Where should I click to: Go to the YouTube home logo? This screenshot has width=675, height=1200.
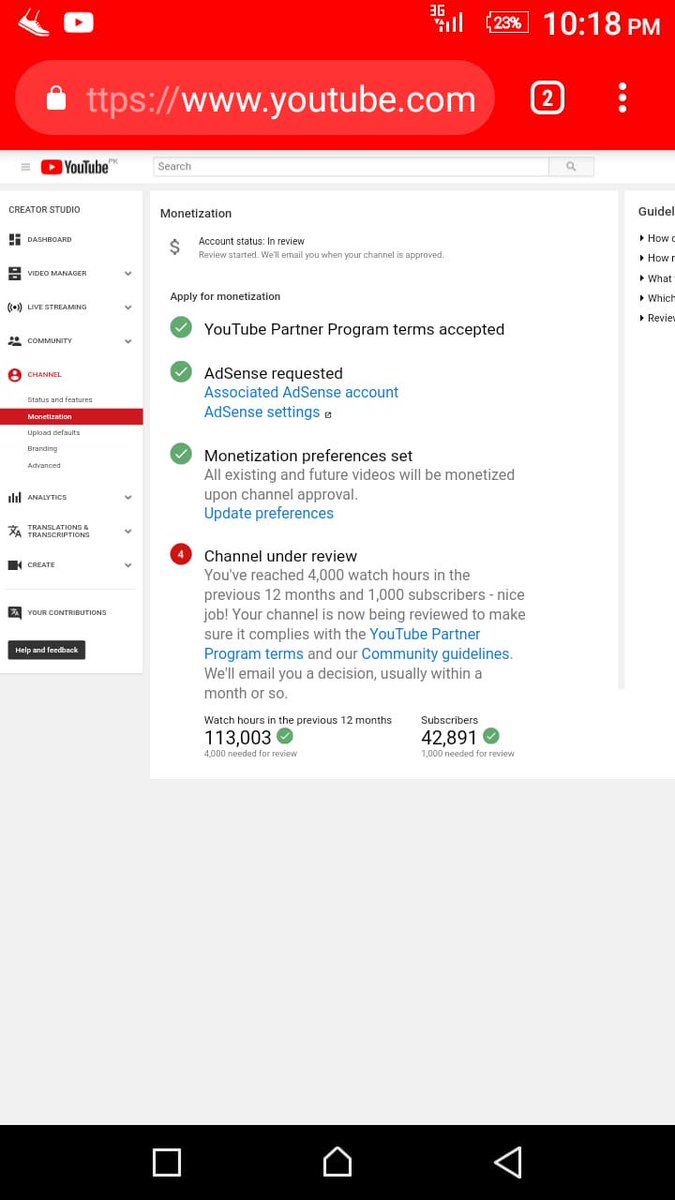click(75, 167)
